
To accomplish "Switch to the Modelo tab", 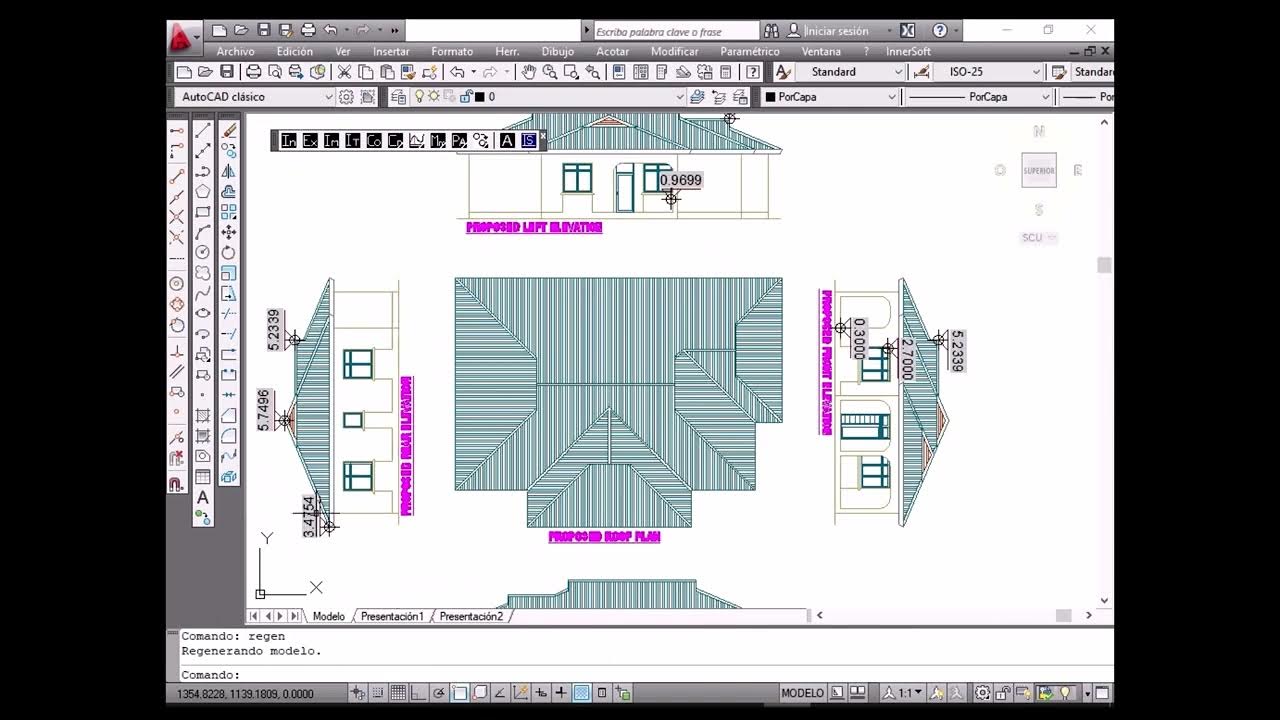I will coord(328,616).
